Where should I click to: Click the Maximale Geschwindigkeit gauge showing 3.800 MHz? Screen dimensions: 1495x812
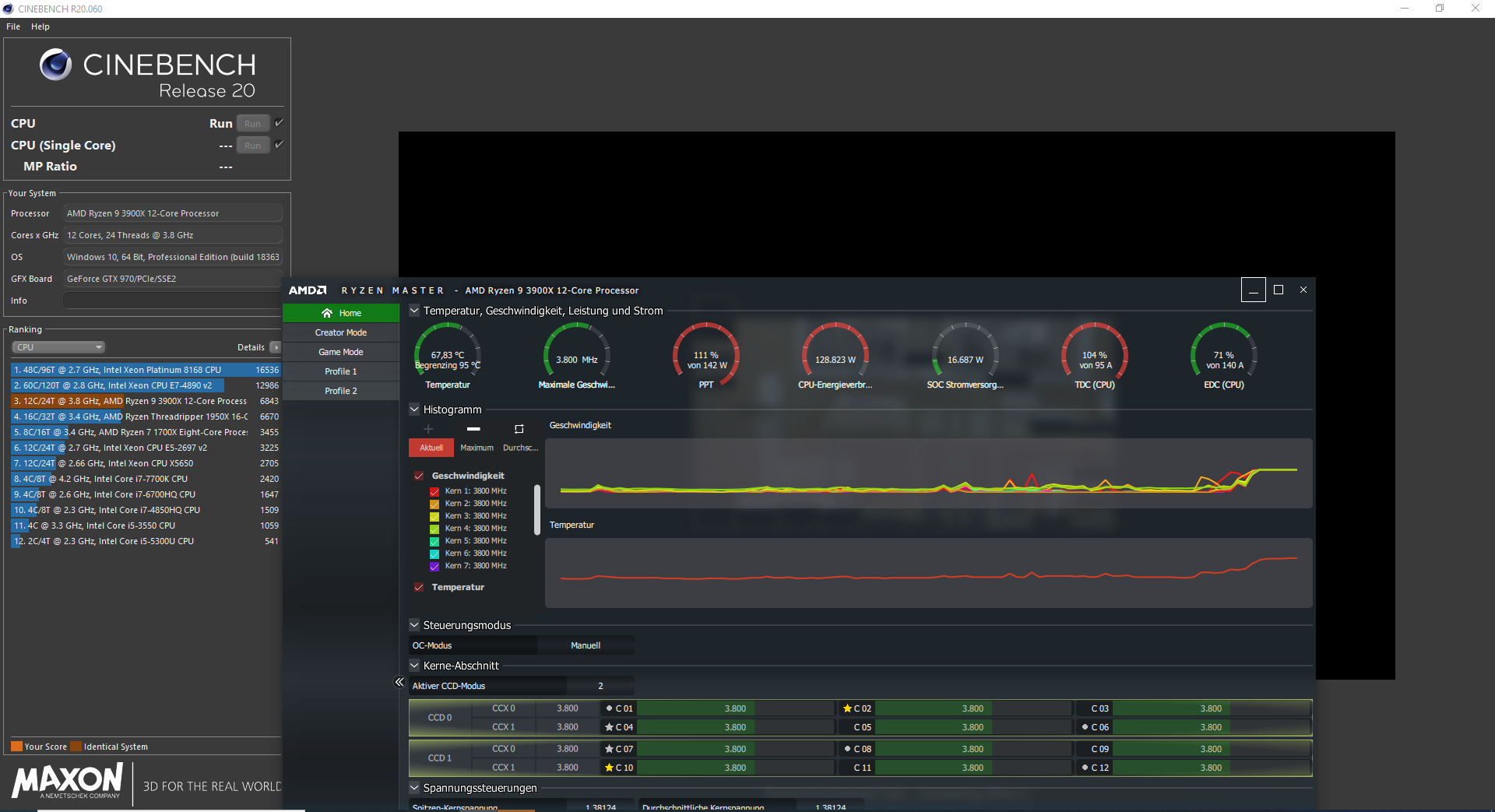point(577,355)
